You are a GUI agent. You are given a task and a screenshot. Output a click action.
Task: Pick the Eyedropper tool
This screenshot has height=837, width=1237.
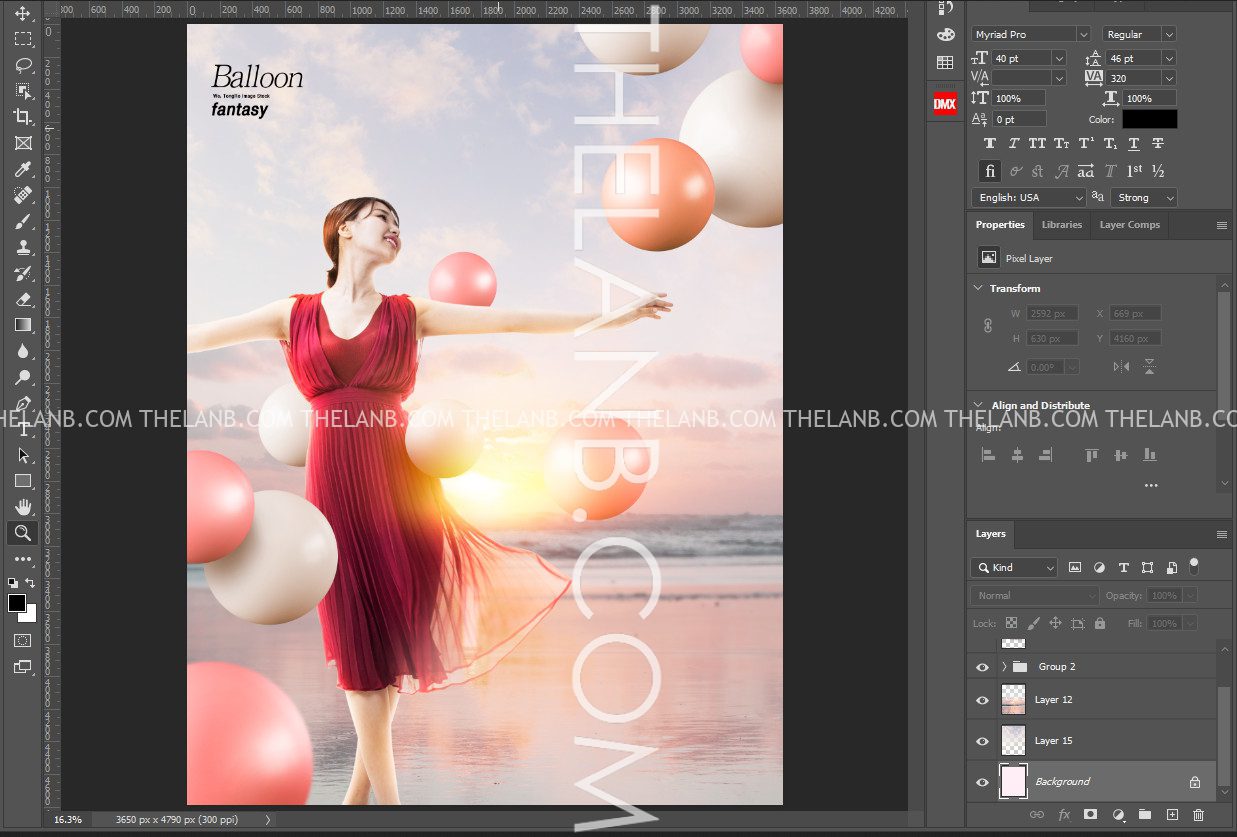tap(22, 169)
